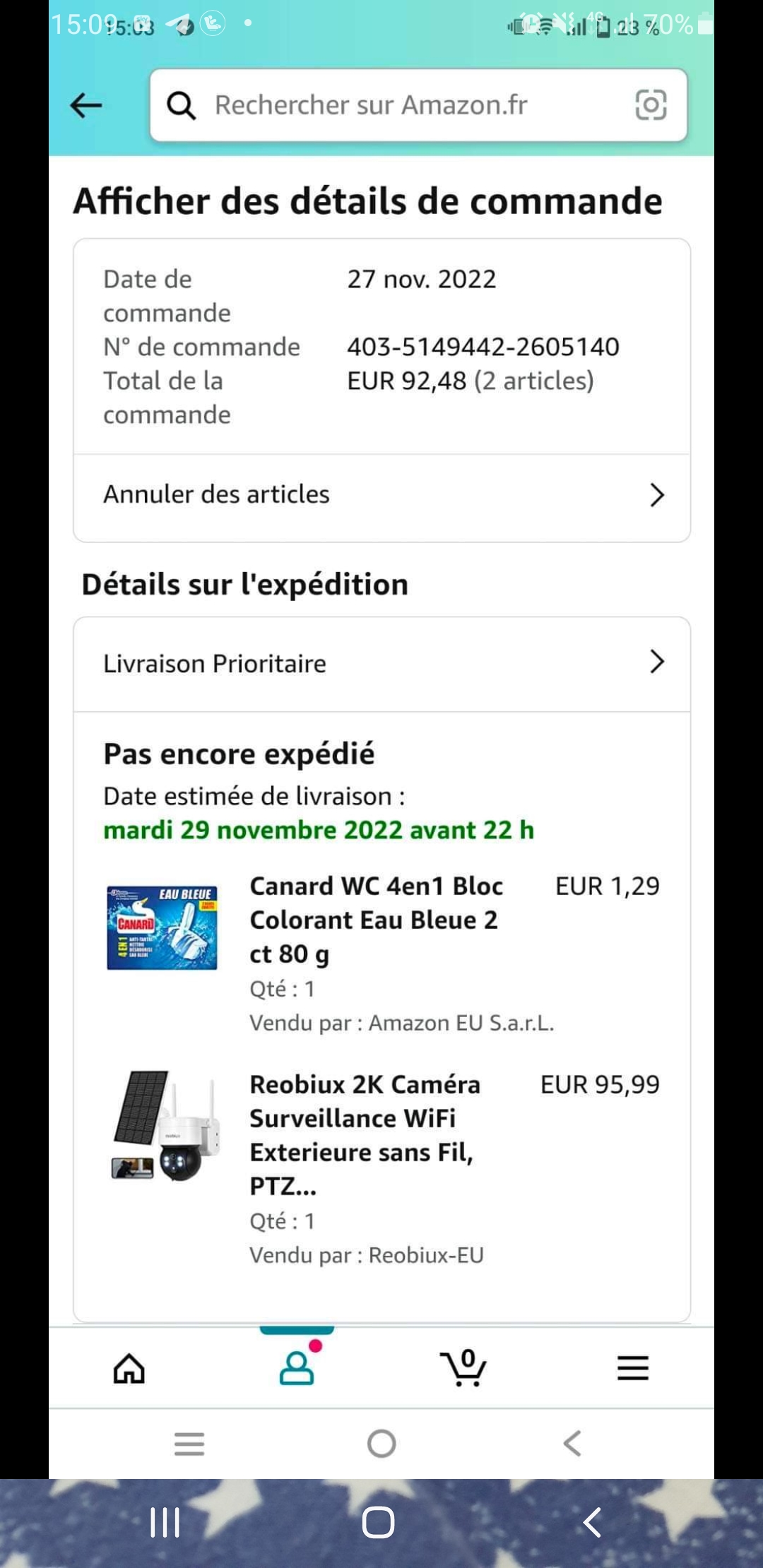This screenshot has height=1568, width=763.
Task: Expand Annuler des articles chevron
Action: (x=657, y=495)
